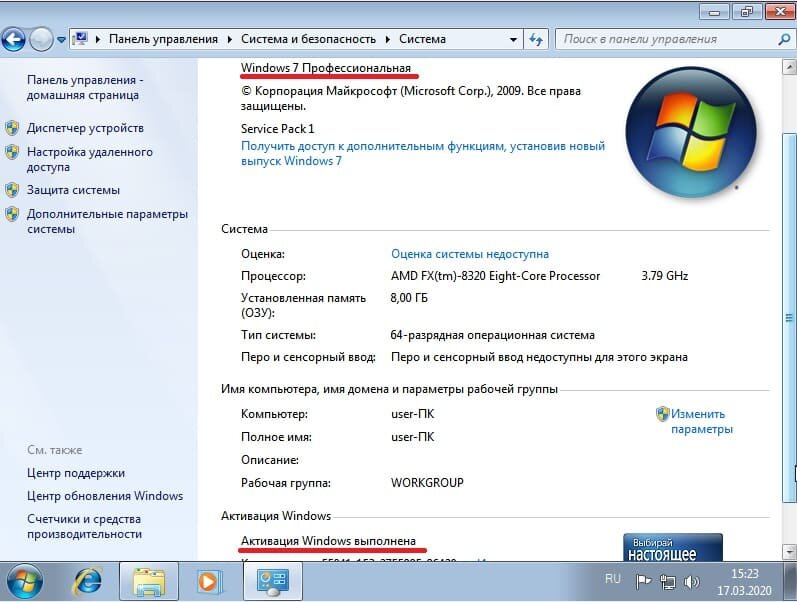Image resolution: width=797 pixels, height=602 pixels.
Task: Open the recent pages dropdown arrow
Action: [x=61, y=40]
